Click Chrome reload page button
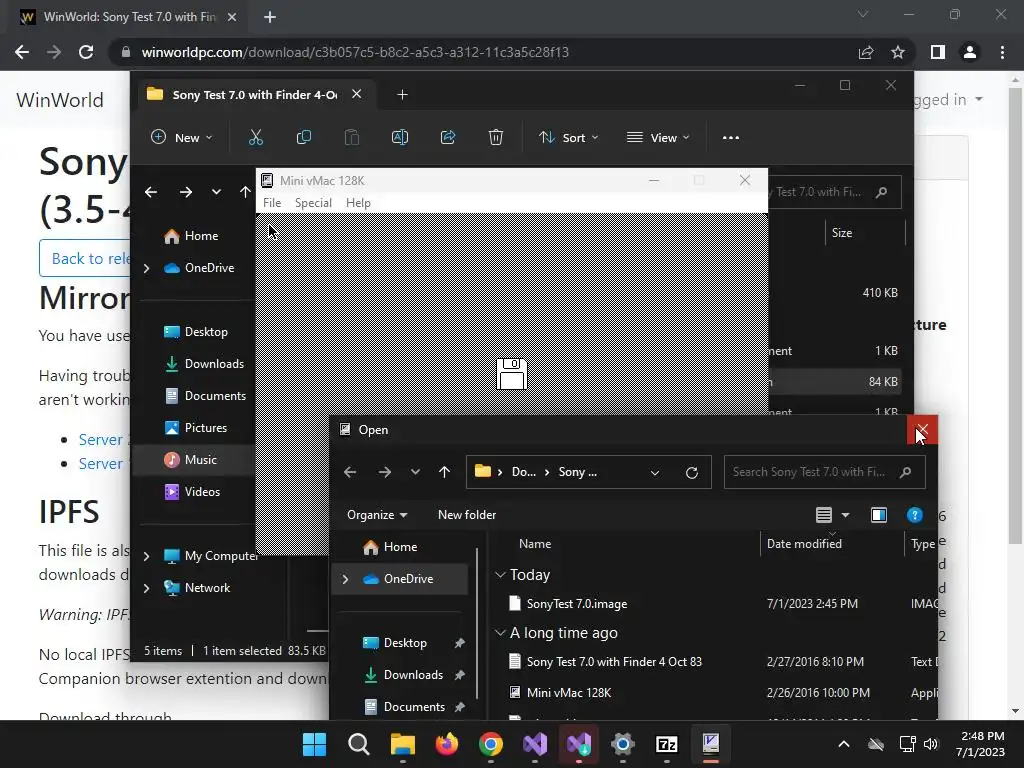 (x=86, y=52)
